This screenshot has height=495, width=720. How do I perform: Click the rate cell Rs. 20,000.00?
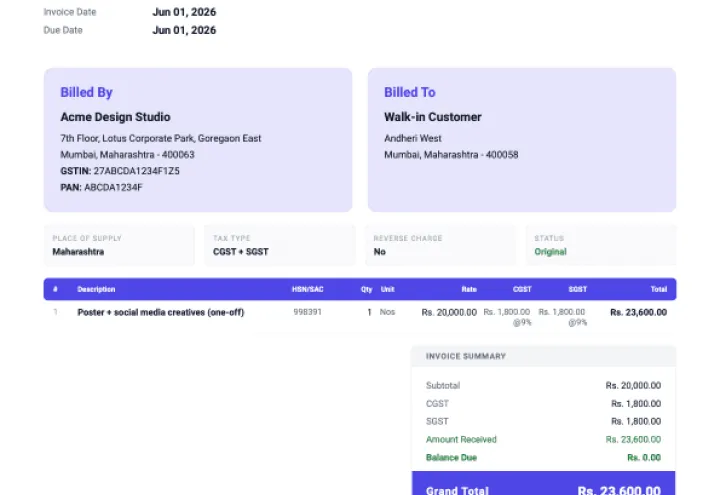(449, 312)
